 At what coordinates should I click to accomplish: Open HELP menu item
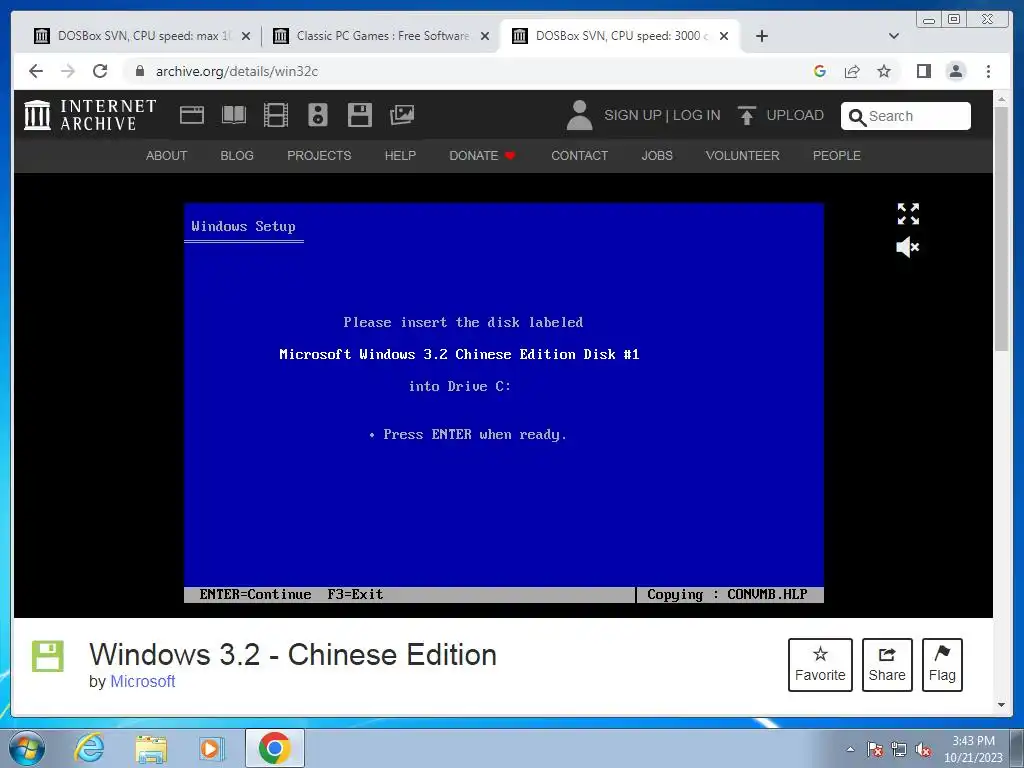coord(400,156)
